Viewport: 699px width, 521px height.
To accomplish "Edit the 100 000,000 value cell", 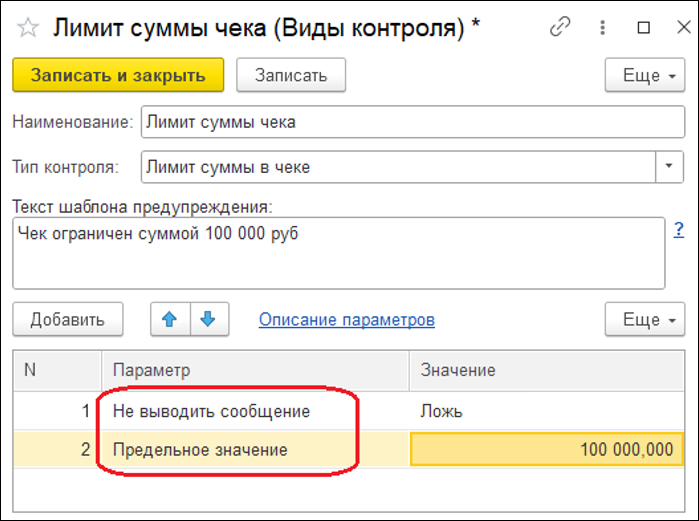I will click(x=546, y=450).
